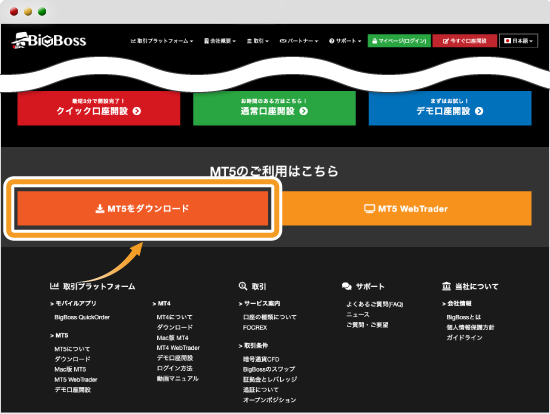Open the ログイン方法 footer link

pos(175,368)
